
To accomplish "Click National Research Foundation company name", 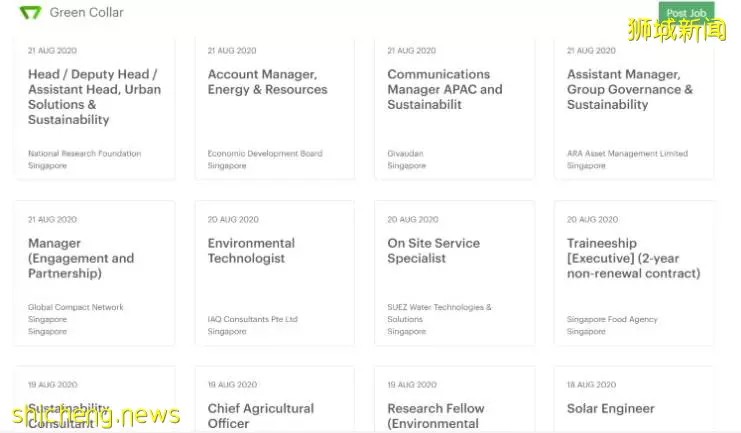I will click(85, 154).
